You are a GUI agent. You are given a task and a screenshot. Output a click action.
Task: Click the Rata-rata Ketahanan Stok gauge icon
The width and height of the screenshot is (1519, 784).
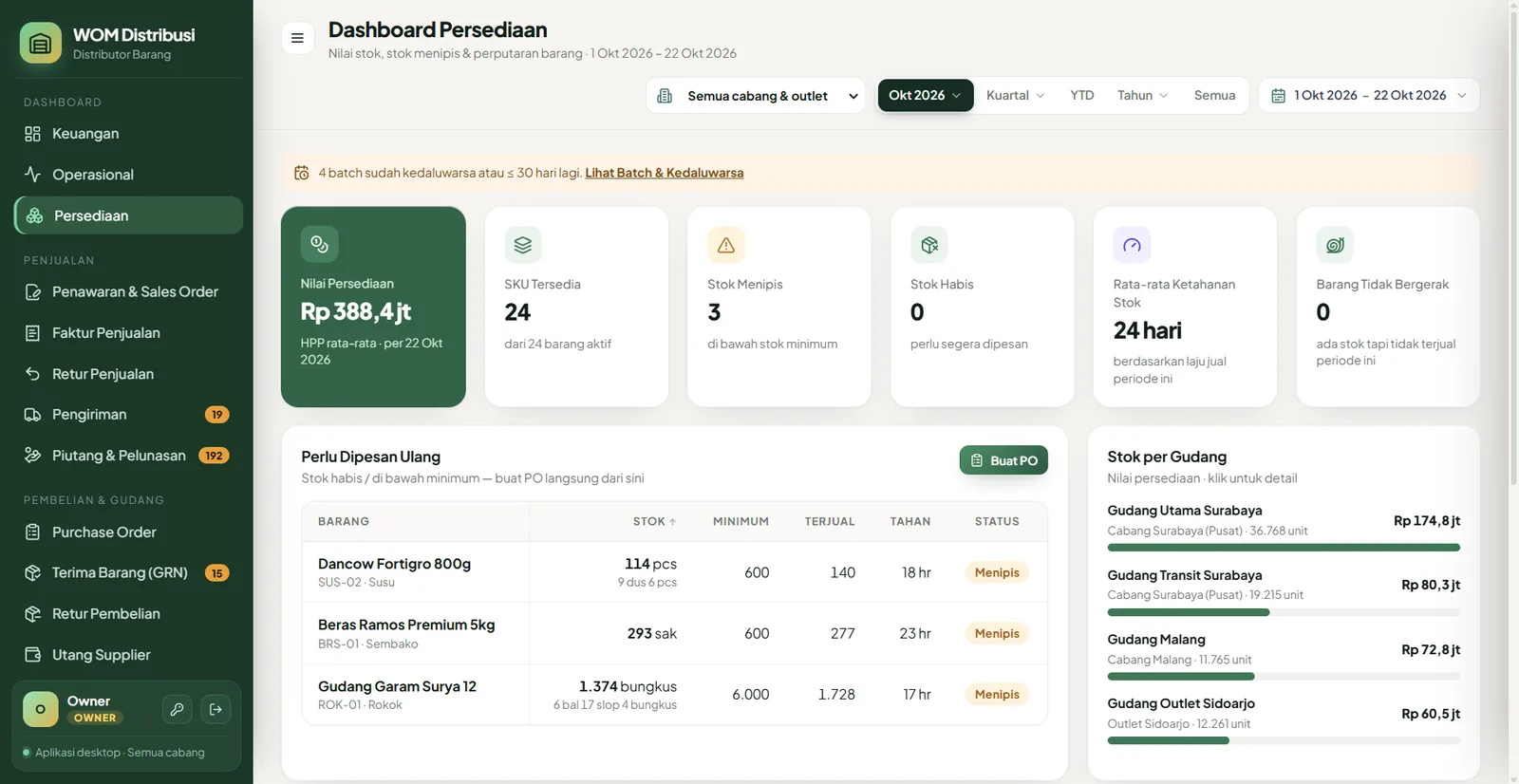pos(1132,245)
